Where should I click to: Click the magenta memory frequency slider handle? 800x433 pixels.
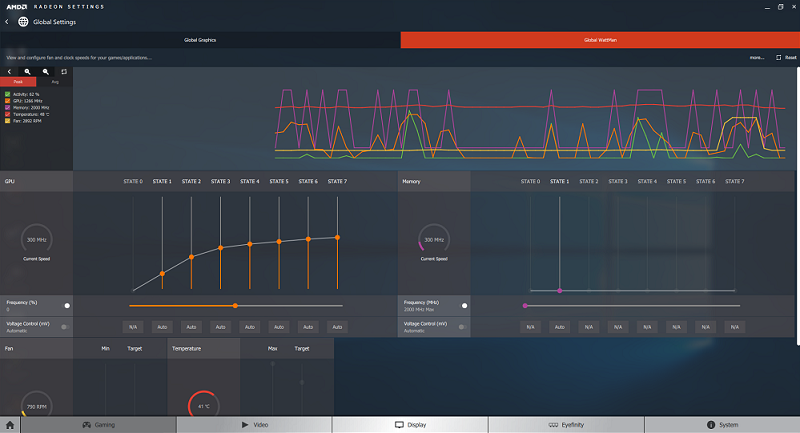(x=525, y=305)
